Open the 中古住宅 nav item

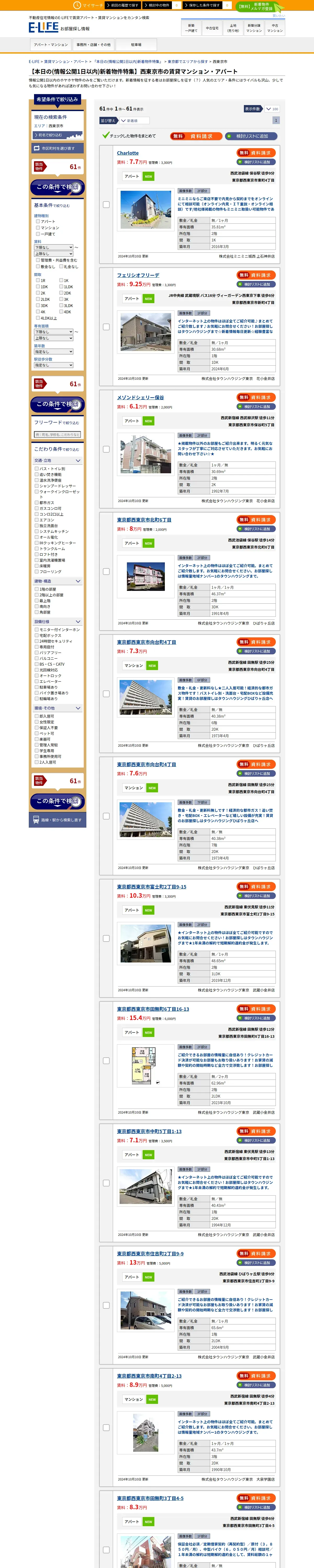click(212, 28)
